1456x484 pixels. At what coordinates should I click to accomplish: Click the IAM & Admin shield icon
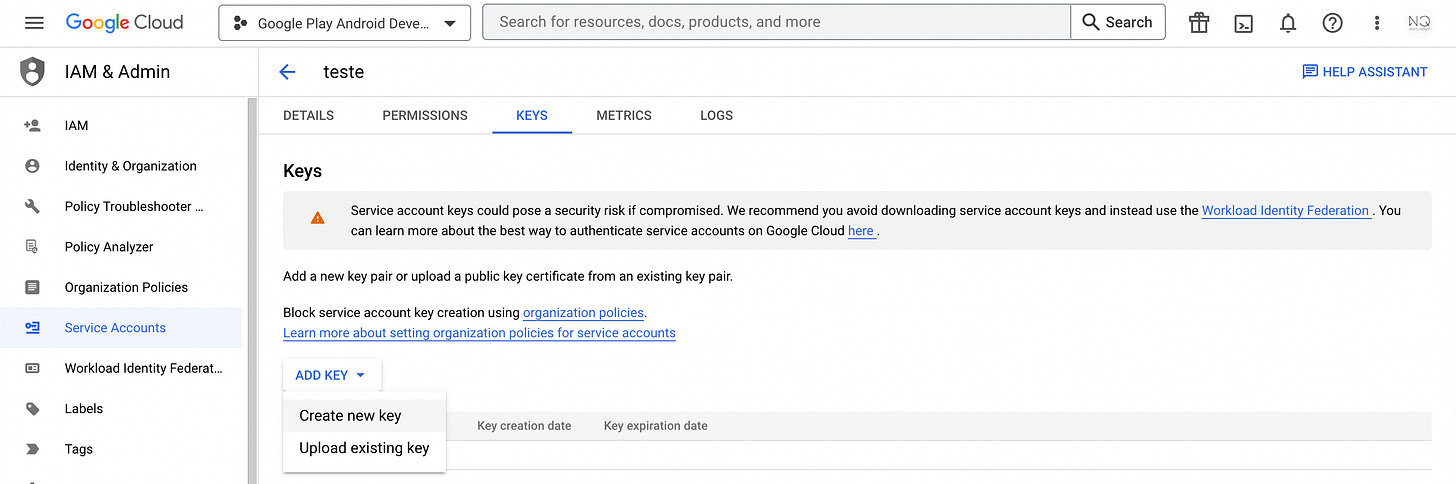click(x=33, y=72)
